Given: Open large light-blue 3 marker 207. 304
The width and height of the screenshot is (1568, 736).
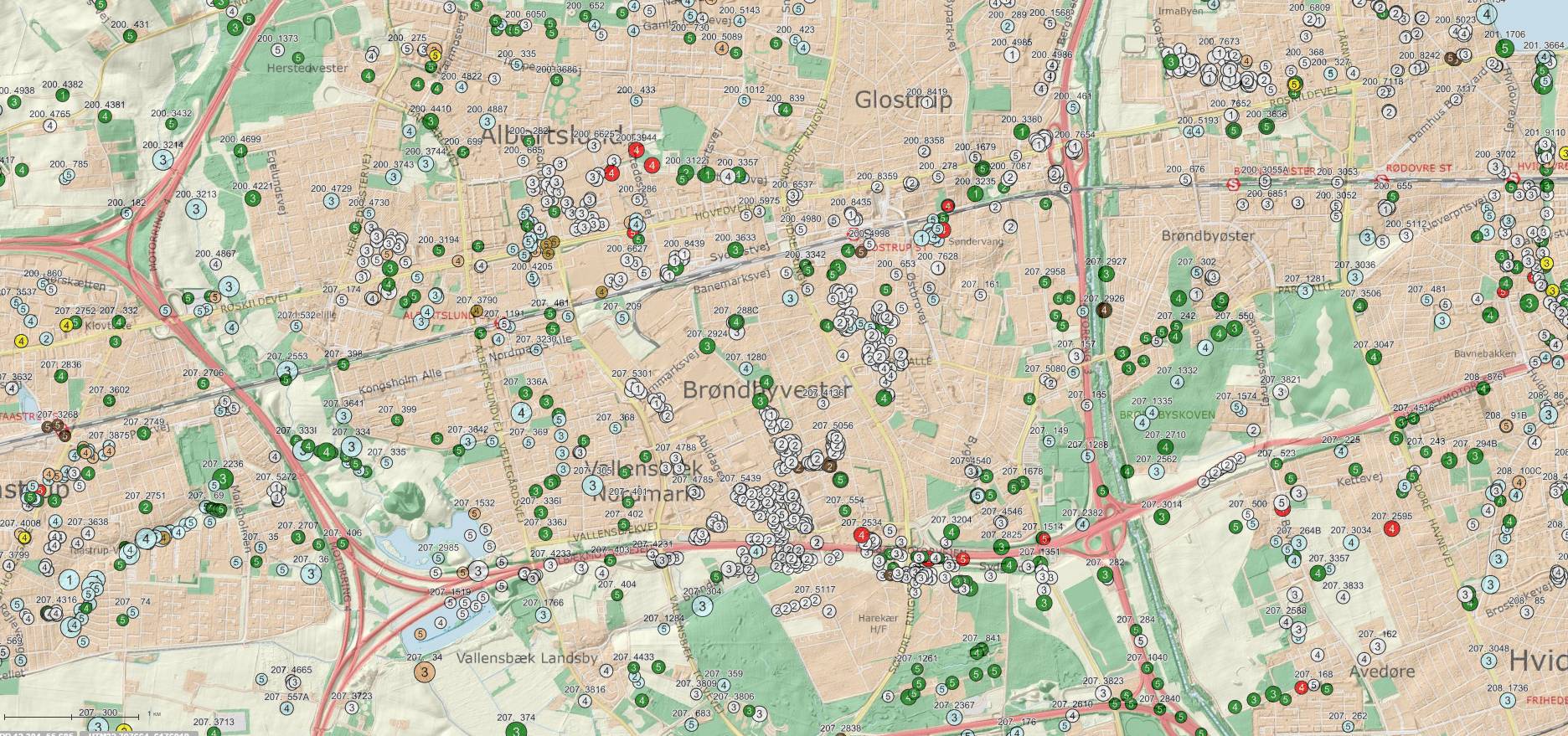Looking at the screenshot, I should tap(701, 605).
